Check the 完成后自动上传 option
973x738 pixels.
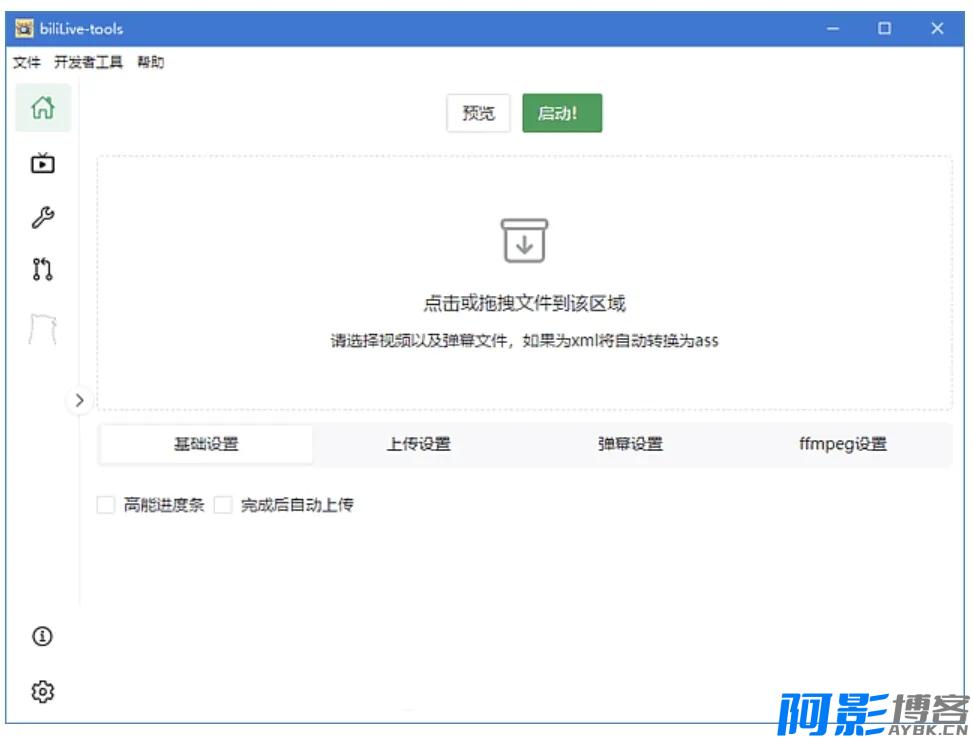pos(222,505)
